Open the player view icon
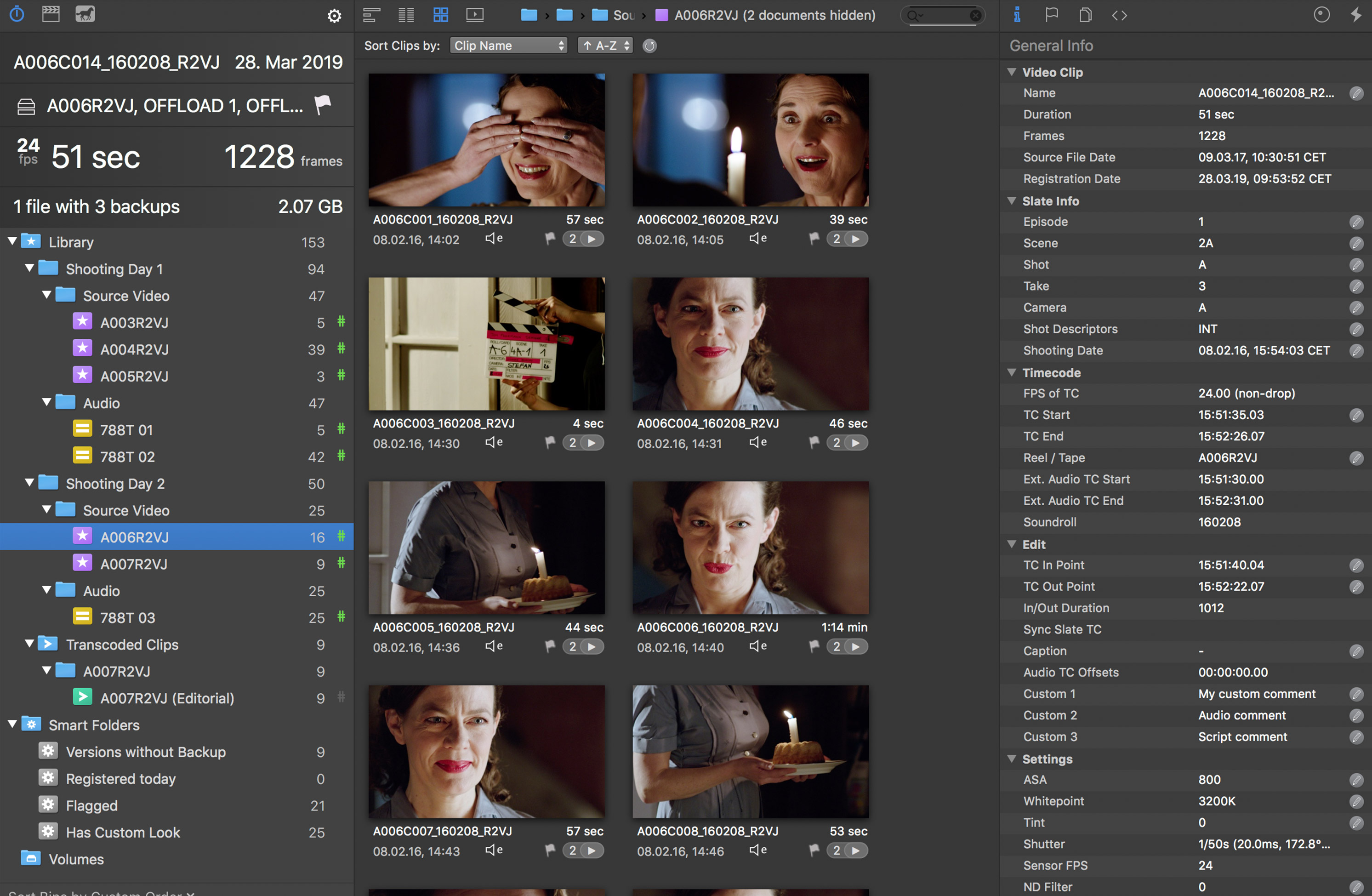This screenshot has width=1372, height=896. (x=475, y=15)
